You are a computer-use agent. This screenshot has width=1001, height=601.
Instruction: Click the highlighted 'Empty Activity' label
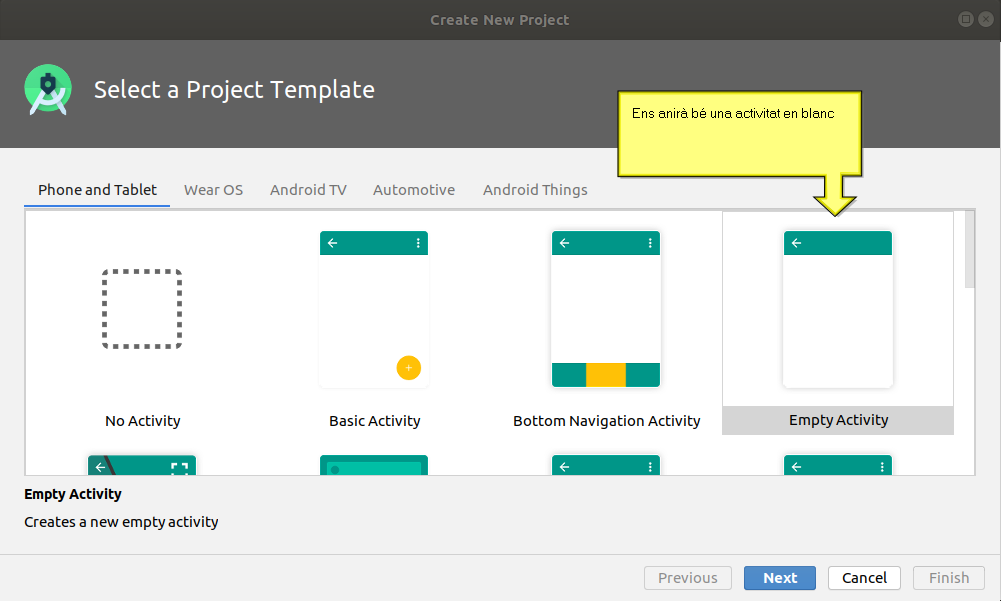pos(838,420)
